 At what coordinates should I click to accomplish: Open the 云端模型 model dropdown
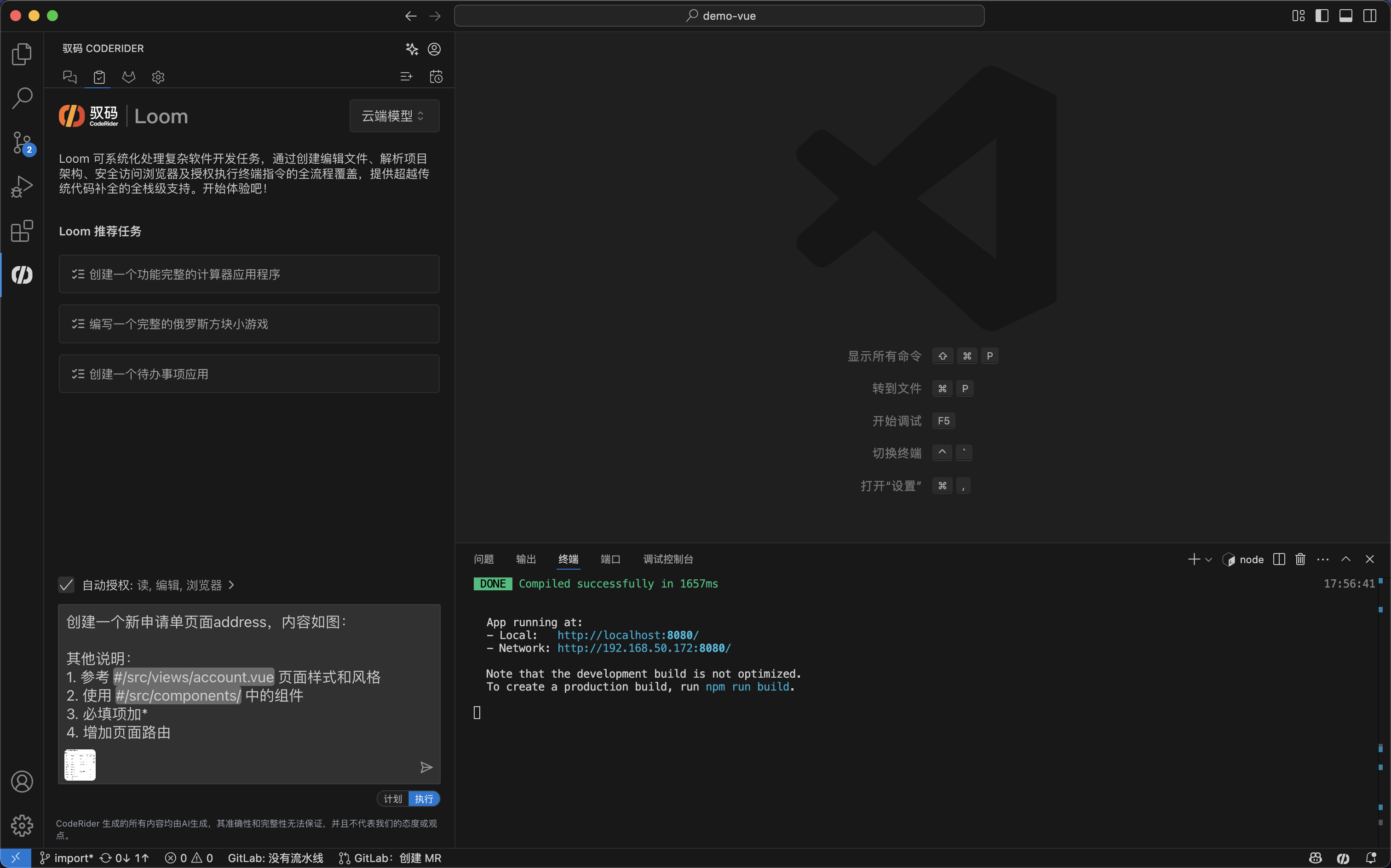[x=394, y=116]
